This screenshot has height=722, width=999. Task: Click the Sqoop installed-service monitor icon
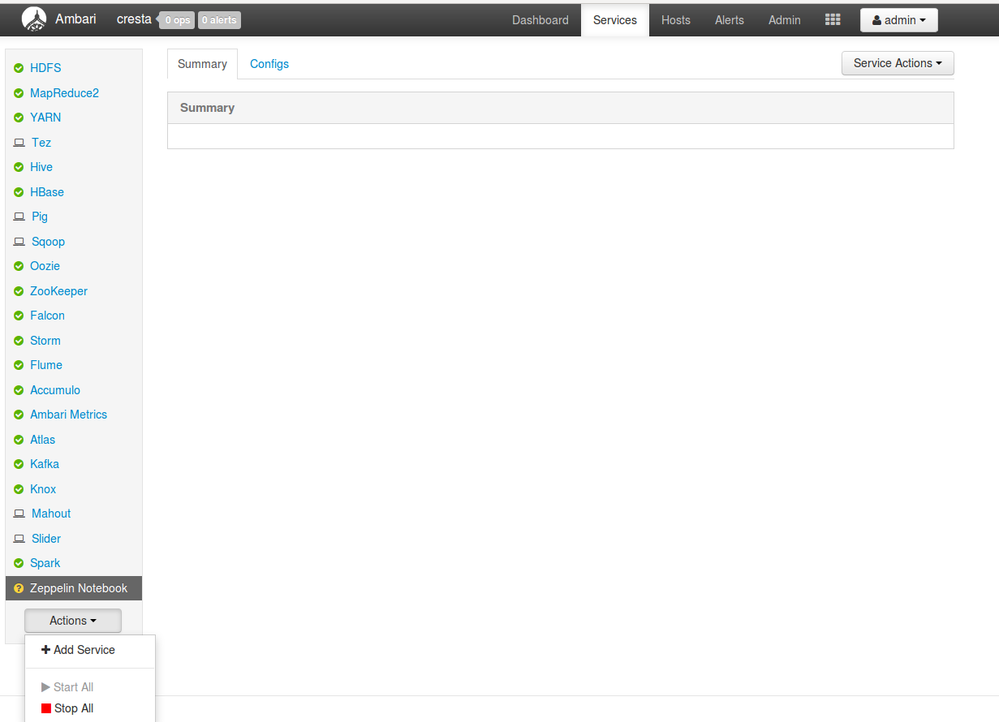tap(19, 241)
